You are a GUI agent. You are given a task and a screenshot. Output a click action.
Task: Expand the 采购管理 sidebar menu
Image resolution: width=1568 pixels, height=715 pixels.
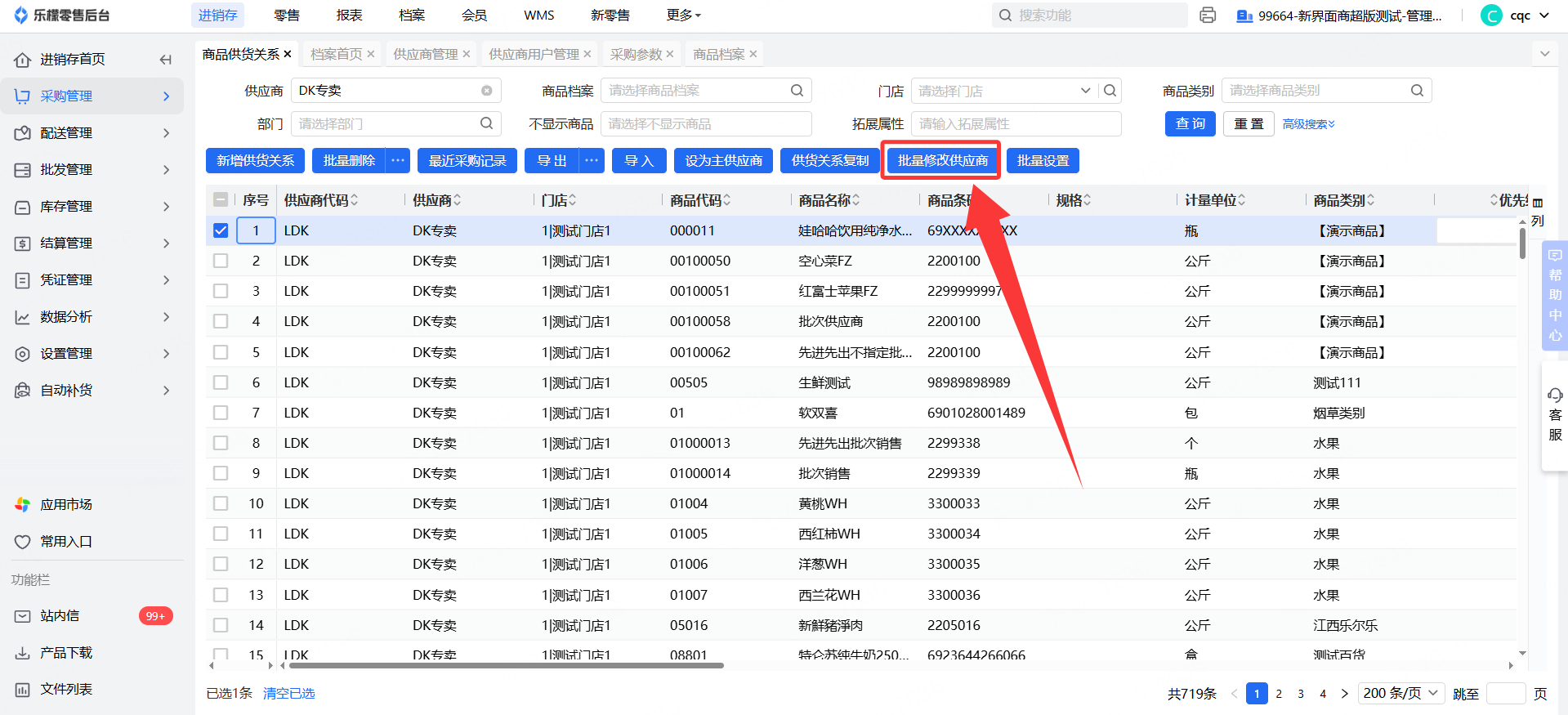[x=92, y=96]
